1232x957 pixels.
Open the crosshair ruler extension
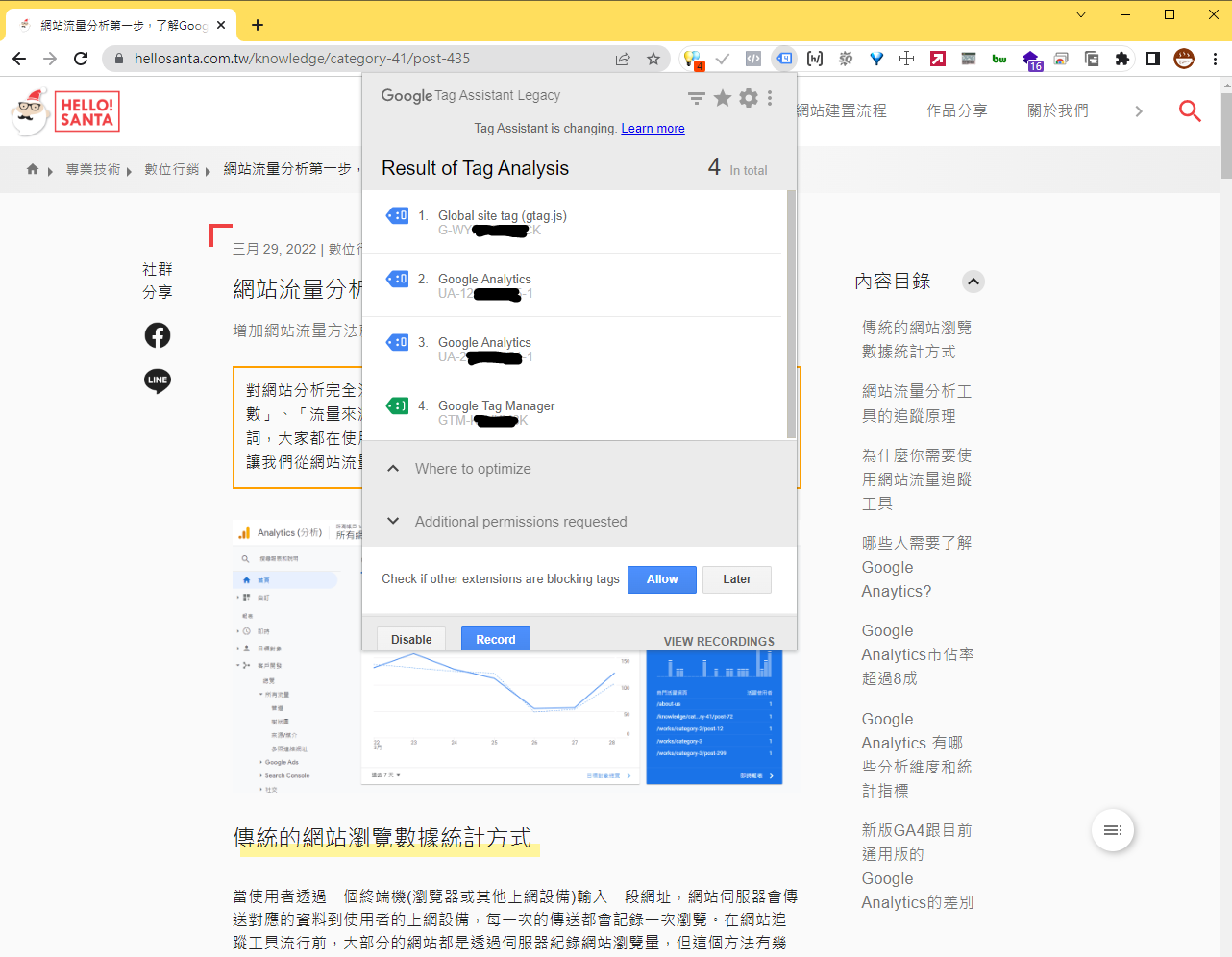[x=906, y=59]
